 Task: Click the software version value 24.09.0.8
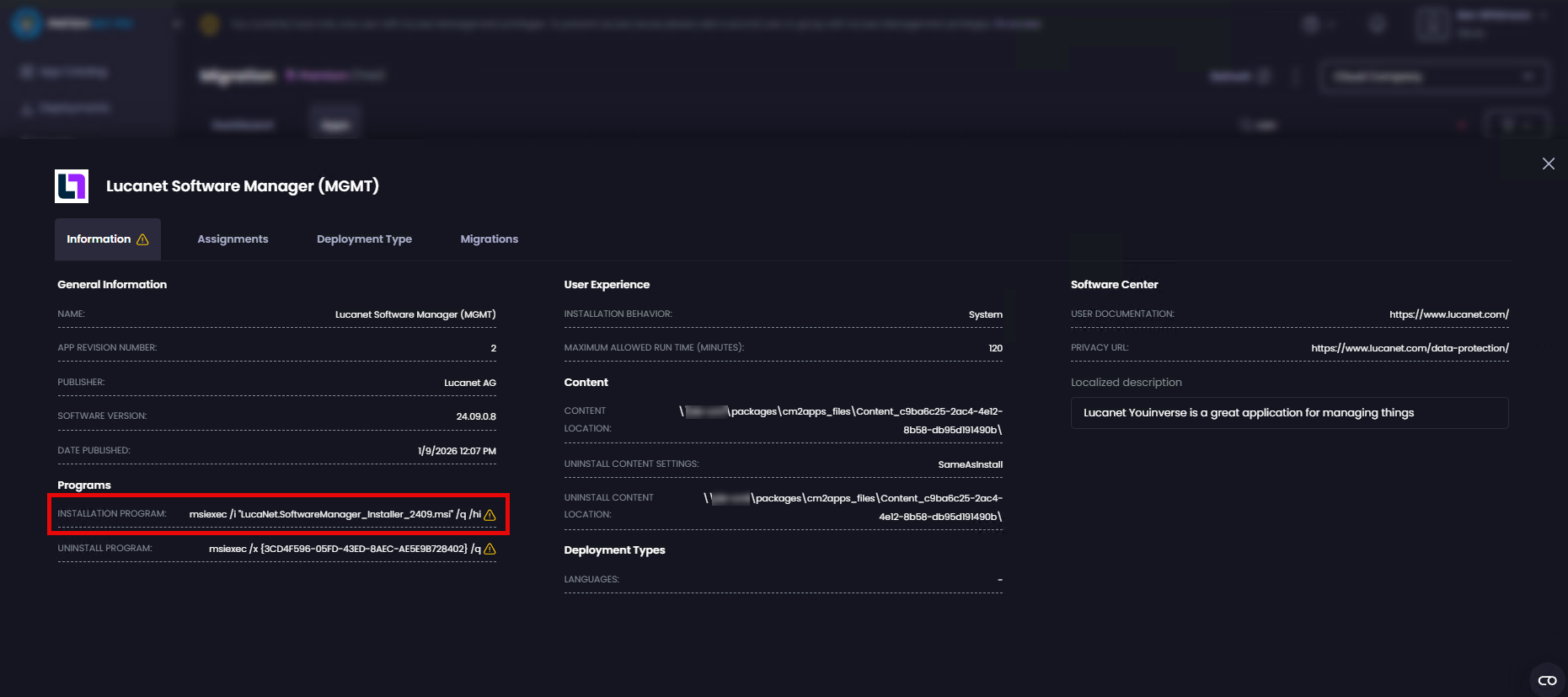(x=476, y=416)
